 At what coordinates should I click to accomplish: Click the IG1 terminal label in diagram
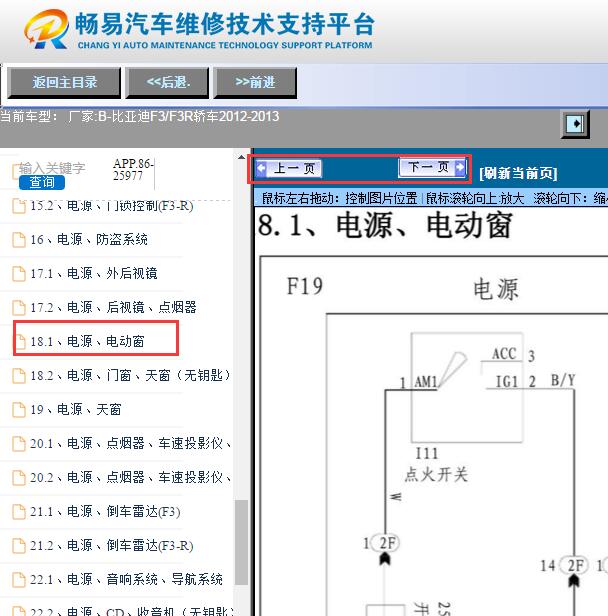[507, 381]
